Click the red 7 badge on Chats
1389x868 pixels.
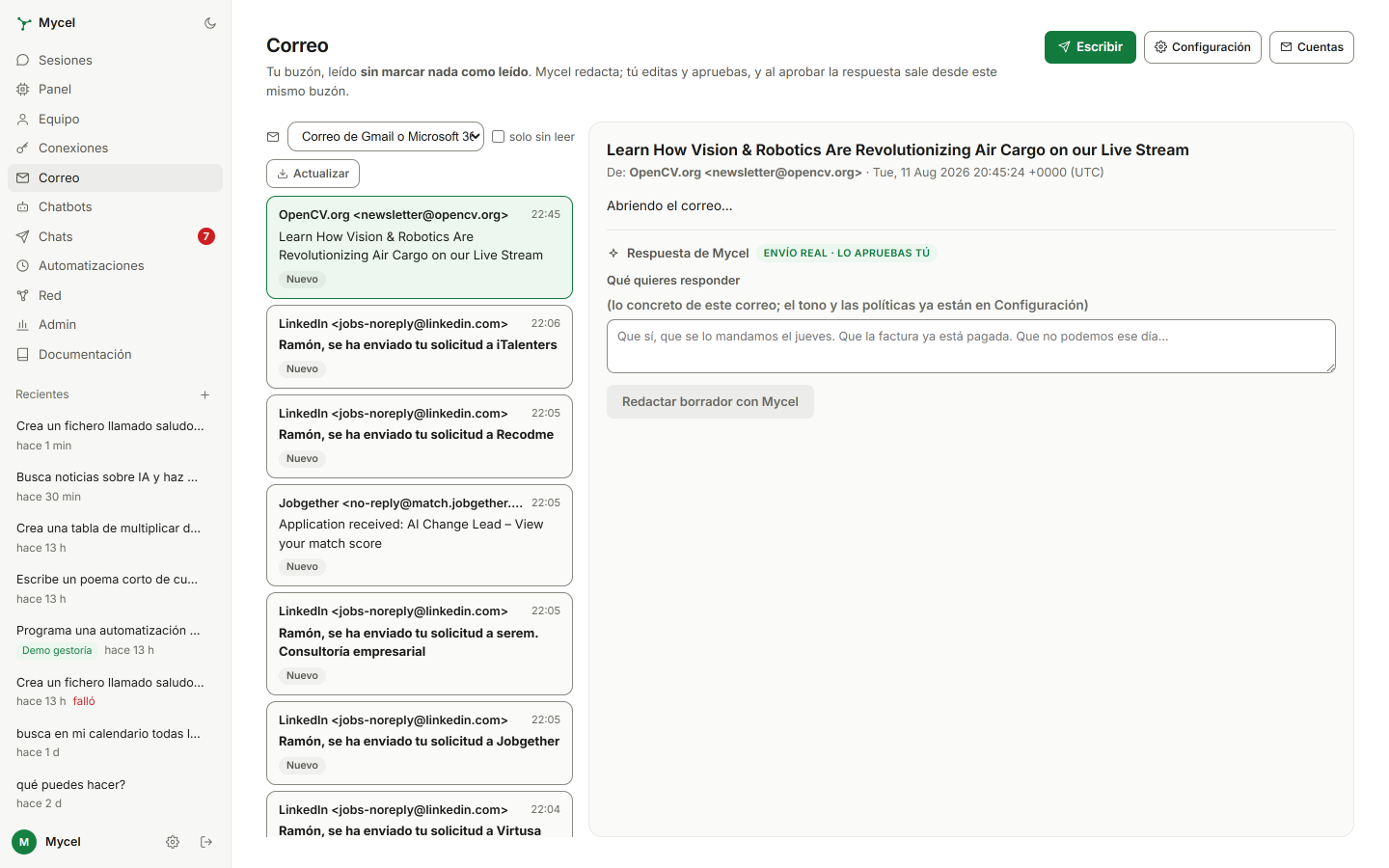pos(206,236)
